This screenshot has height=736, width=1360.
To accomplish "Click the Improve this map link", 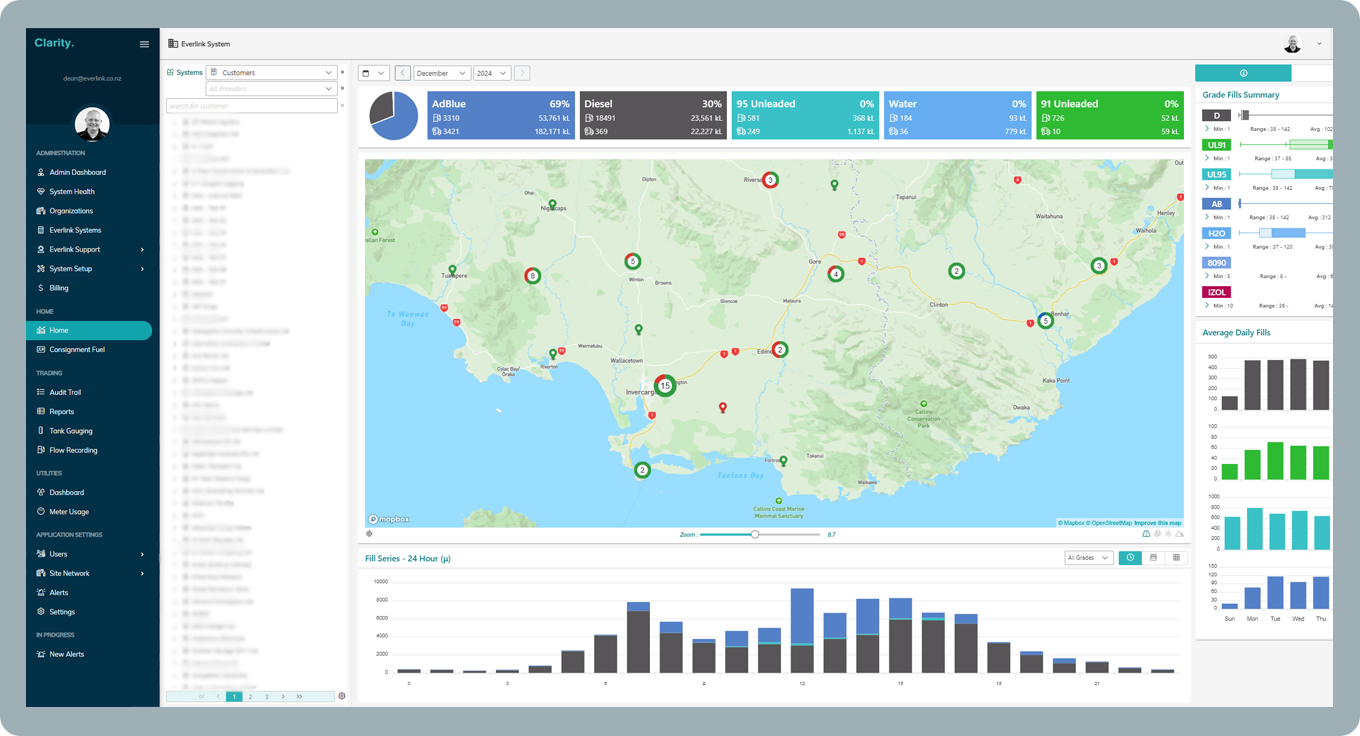I will (x=1157, y=523).
